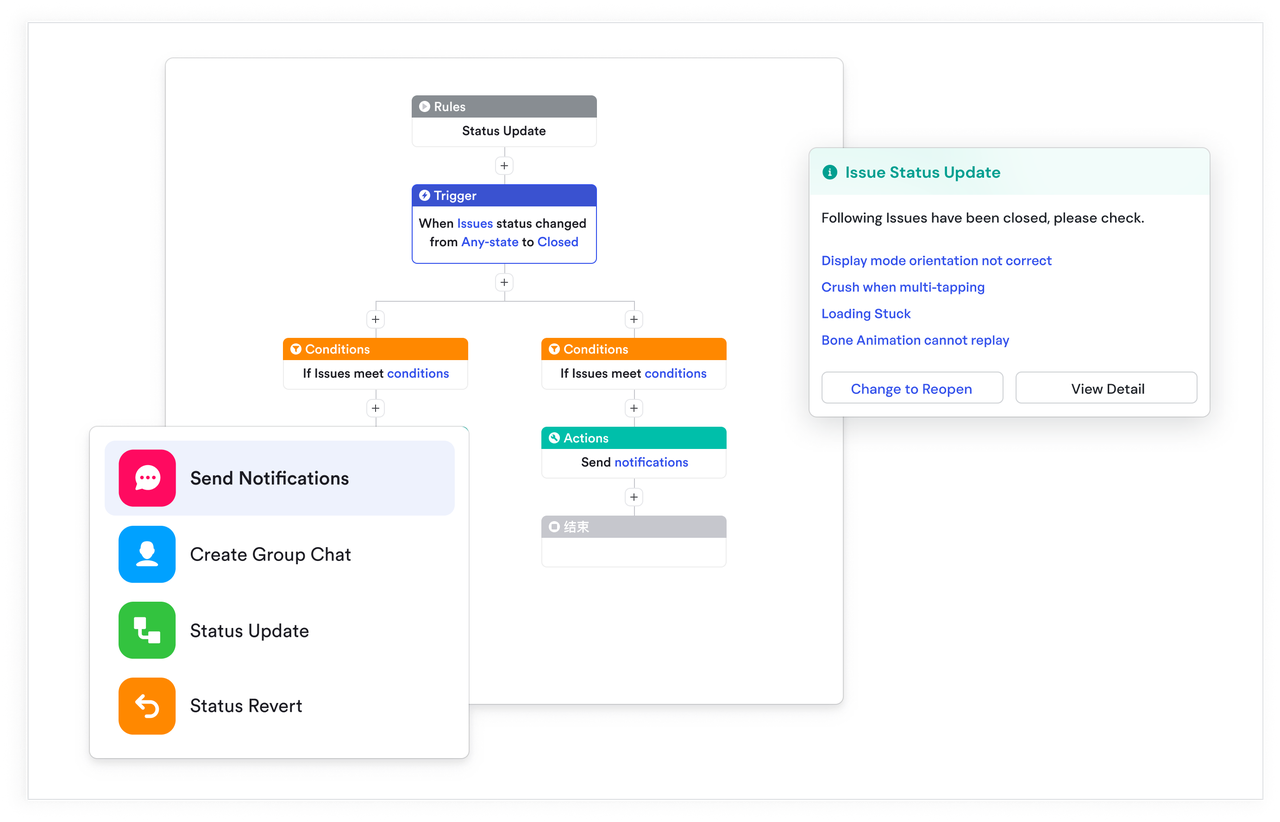Click the orange Status Revert arrow icon

[x=146, y=706]
